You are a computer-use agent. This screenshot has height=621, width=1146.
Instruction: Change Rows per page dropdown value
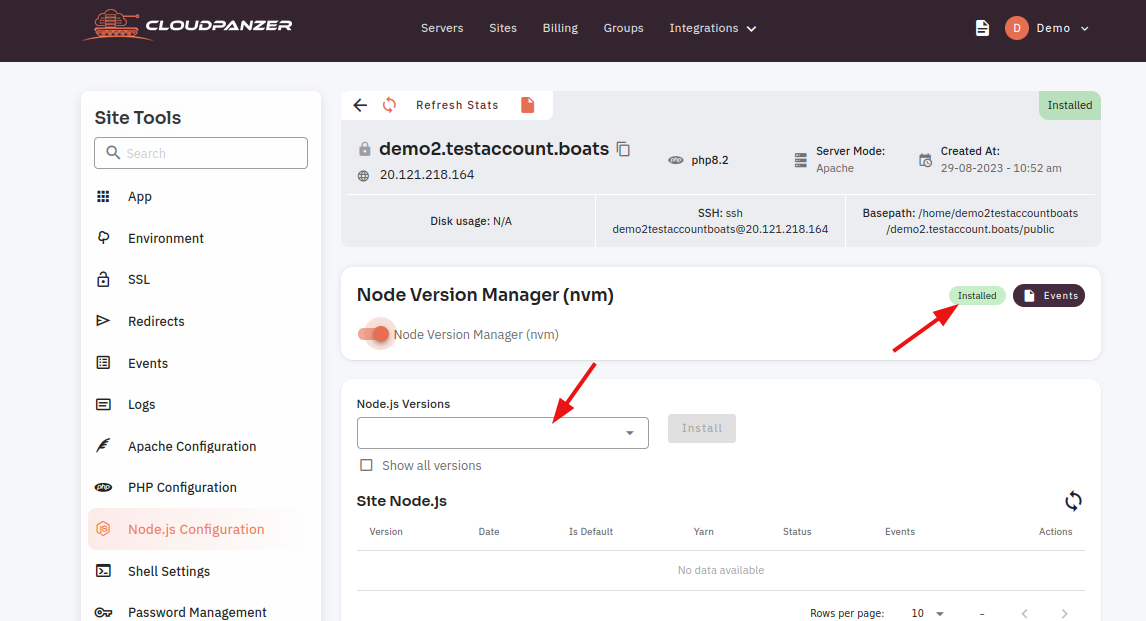(927, 614)
